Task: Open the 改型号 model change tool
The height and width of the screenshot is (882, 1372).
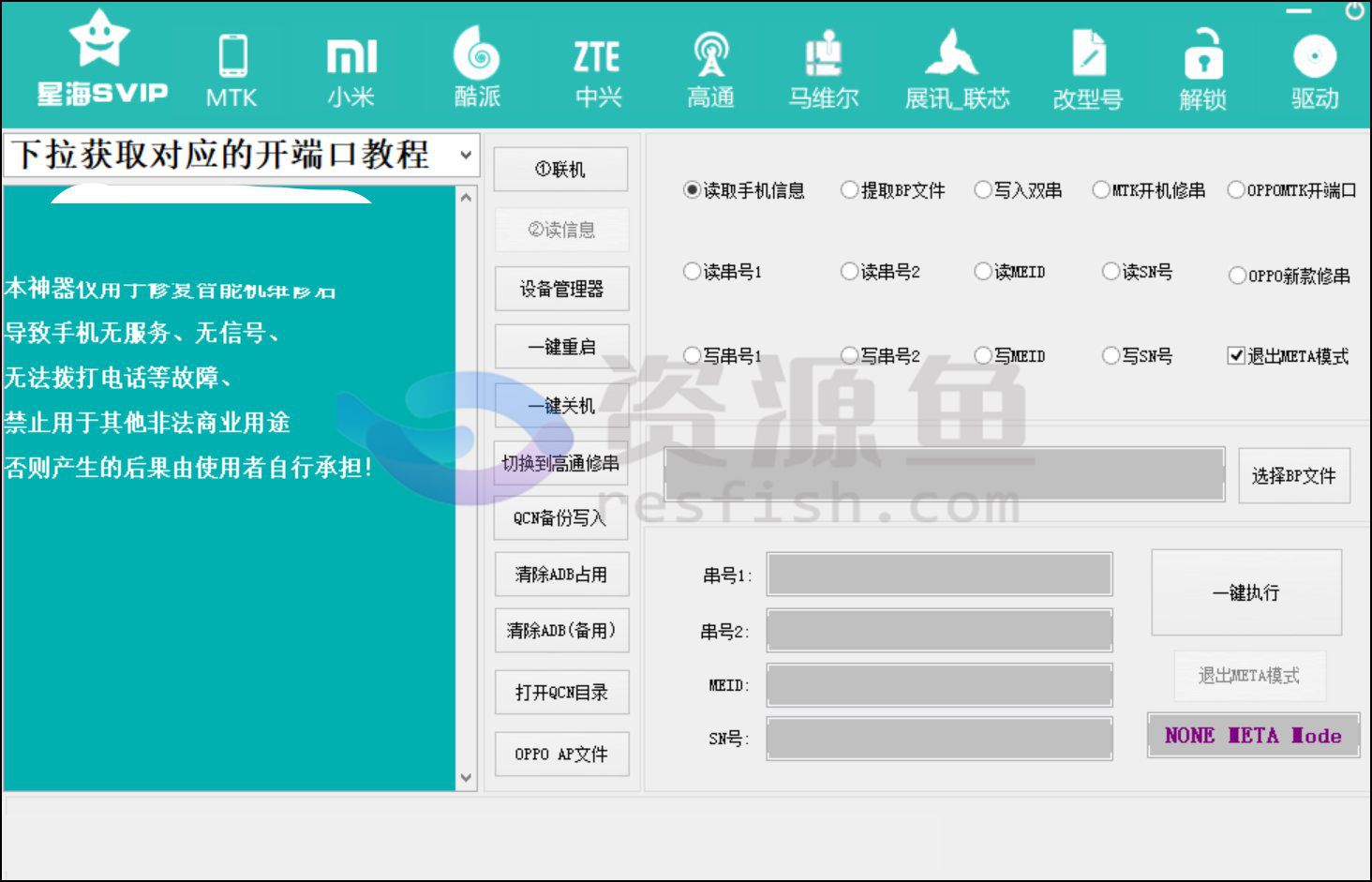Action: point(1087,70)
